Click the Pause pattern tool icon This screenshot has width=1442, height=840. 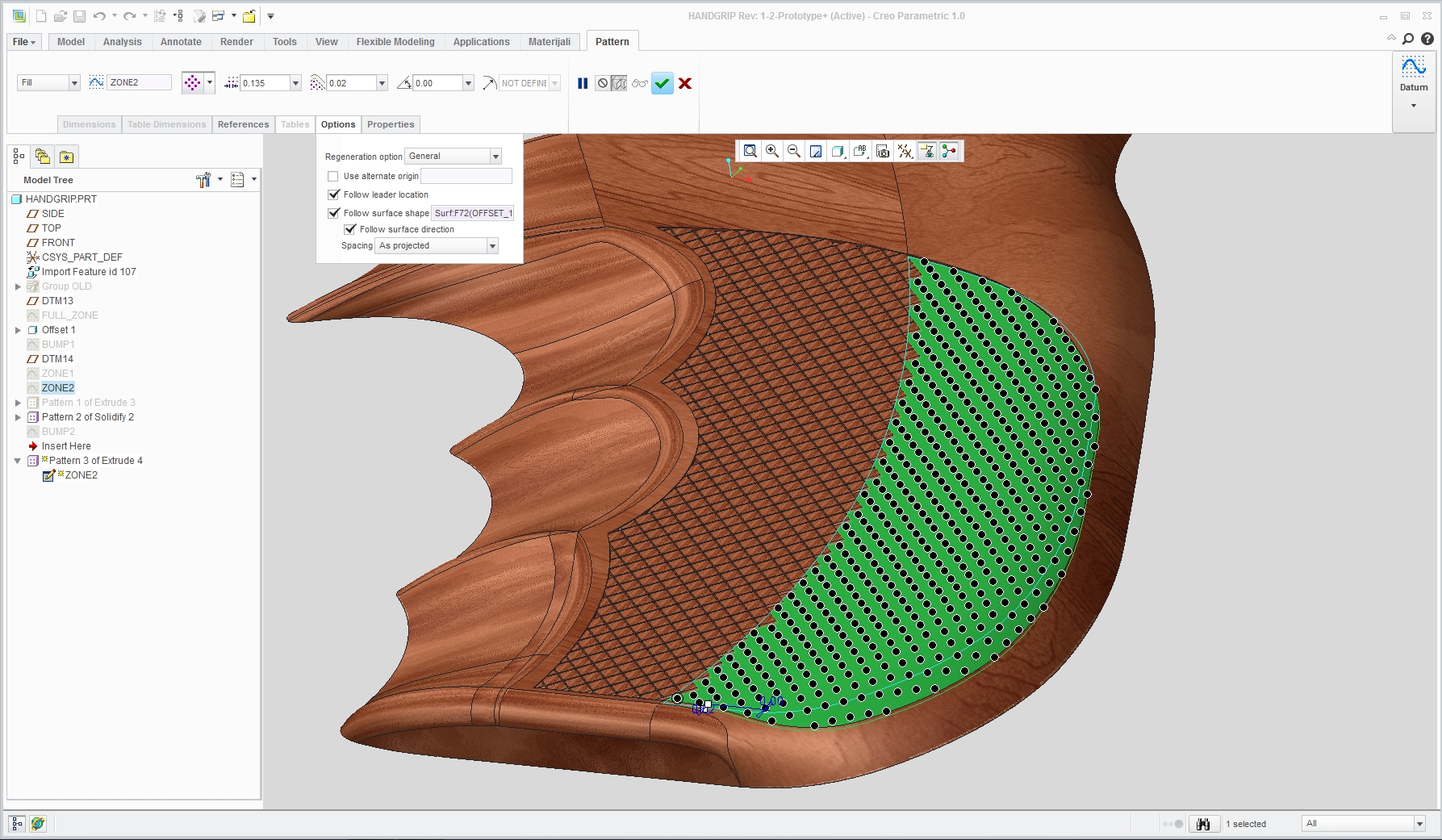tap(583, 83)
